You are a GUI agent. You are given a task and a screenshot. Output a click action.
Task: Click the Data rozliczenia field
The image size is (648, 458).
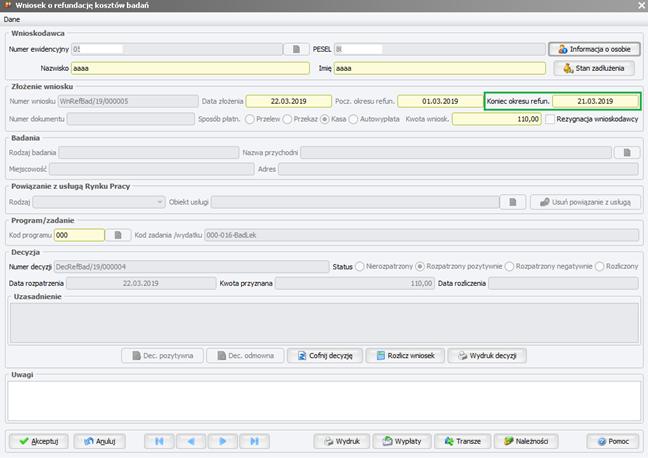tap(564, 284)
